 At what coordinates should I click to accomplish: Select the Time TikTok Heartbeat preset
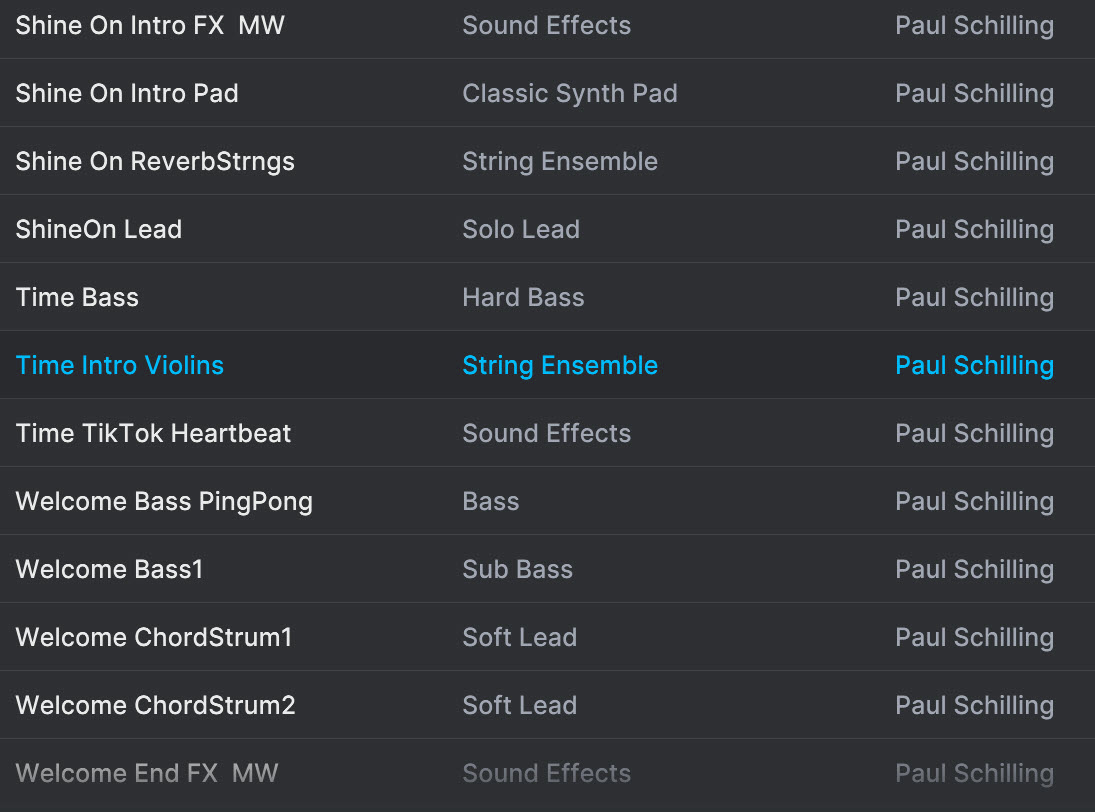tap(548, 433)
